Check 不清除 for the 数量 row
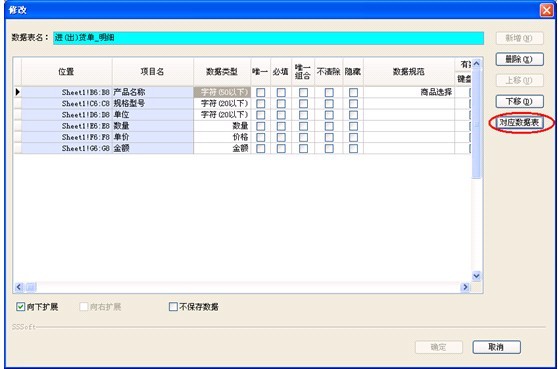Image resolution: width=558 pixels, height=369 pixels. tap(329, 126)
